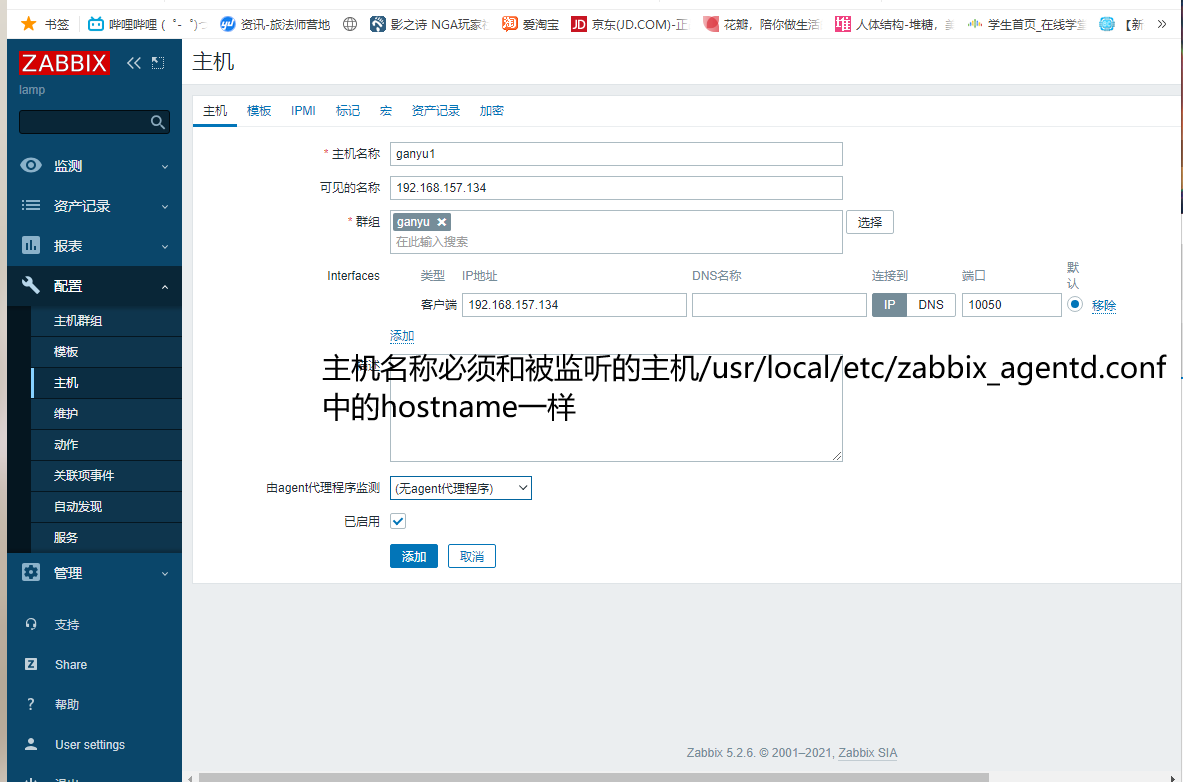Open the bilibili bookmark icon
The image size is (1183, 782).
[96, 24]
